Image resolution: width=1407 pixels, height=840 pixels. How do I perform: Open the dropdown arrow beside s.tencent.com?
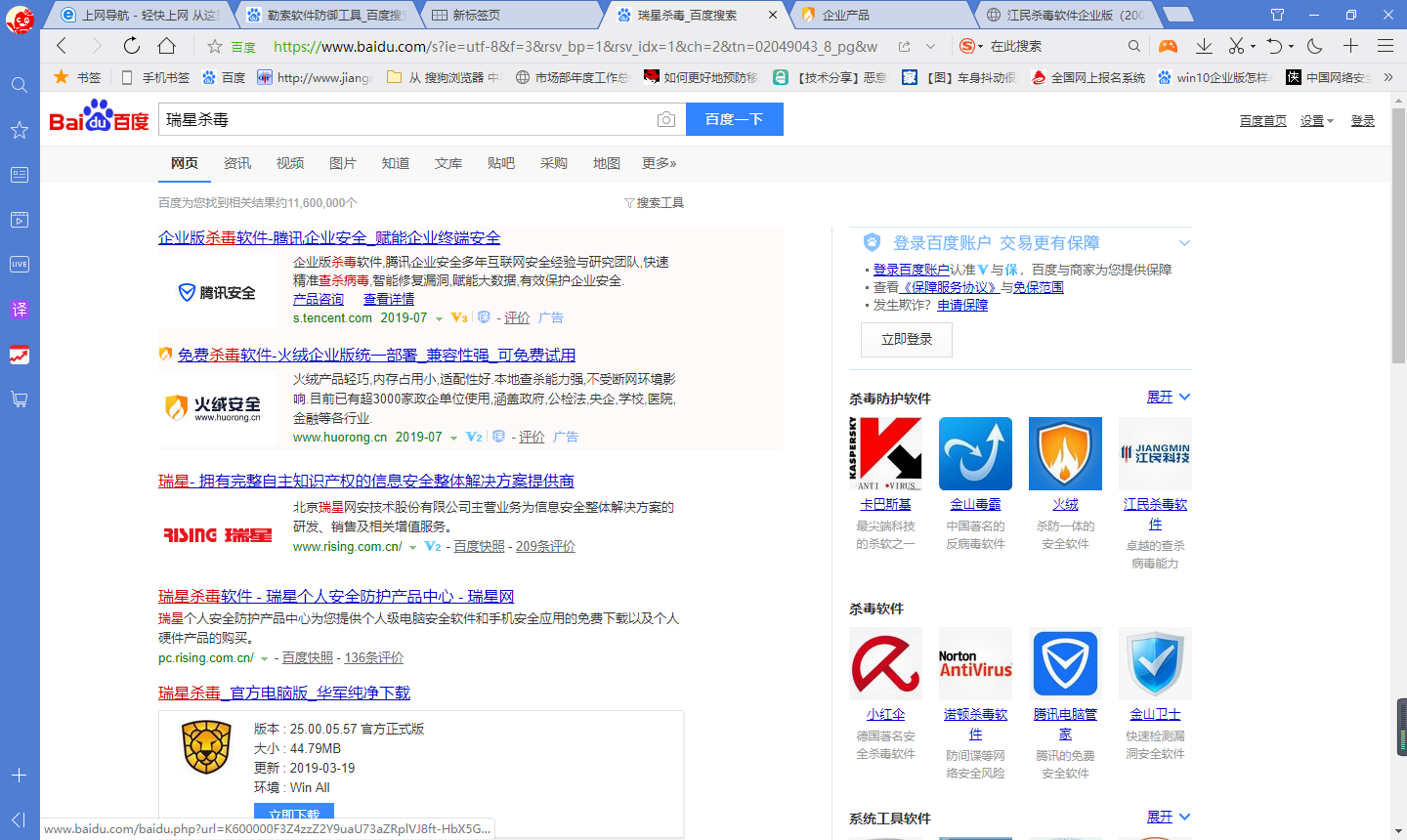point(439,318)
